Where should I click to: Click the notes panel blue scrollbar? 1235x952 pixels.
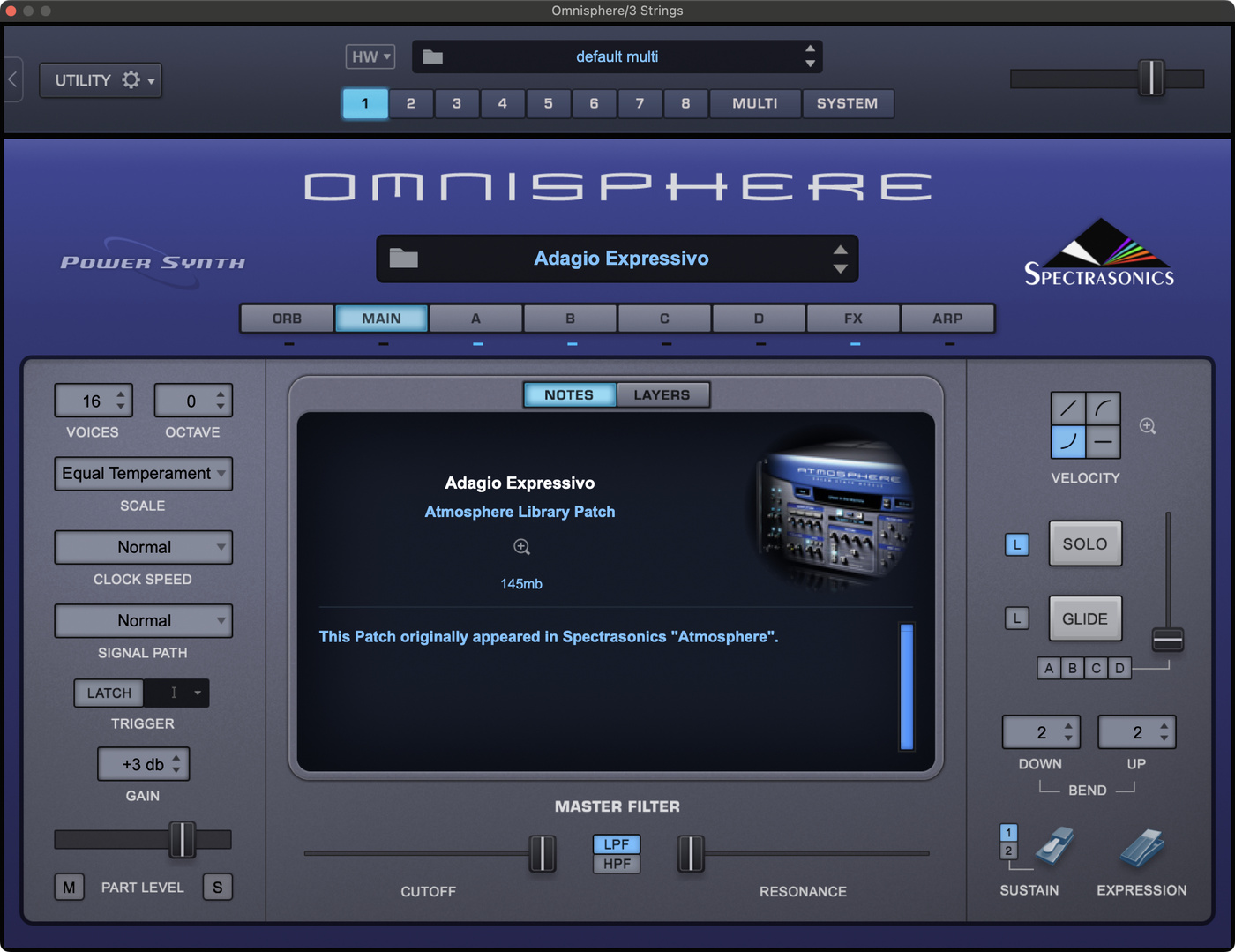click(x=906, y=686)
